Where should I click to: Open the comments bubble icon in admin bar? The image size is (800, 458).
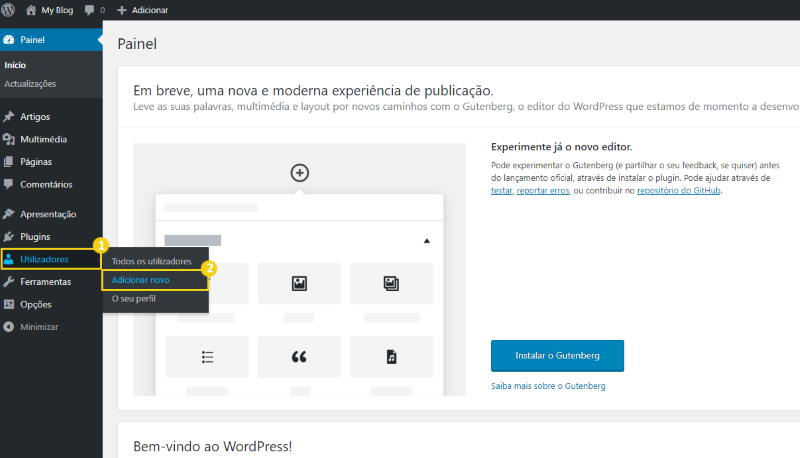[89, 10]
